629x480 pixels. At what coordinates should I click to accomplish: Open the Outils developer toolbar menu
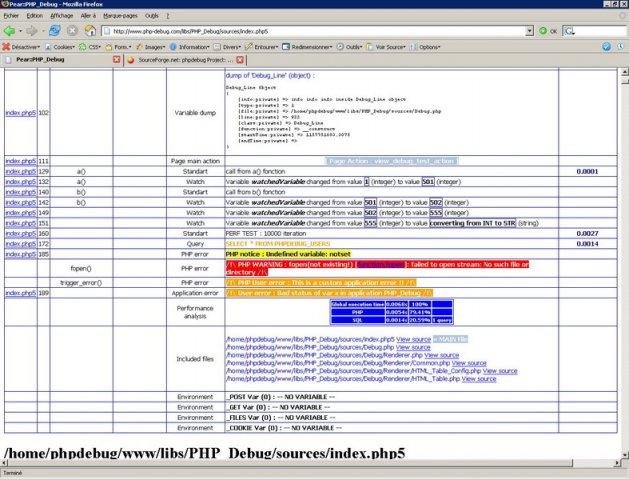(349, 47)
